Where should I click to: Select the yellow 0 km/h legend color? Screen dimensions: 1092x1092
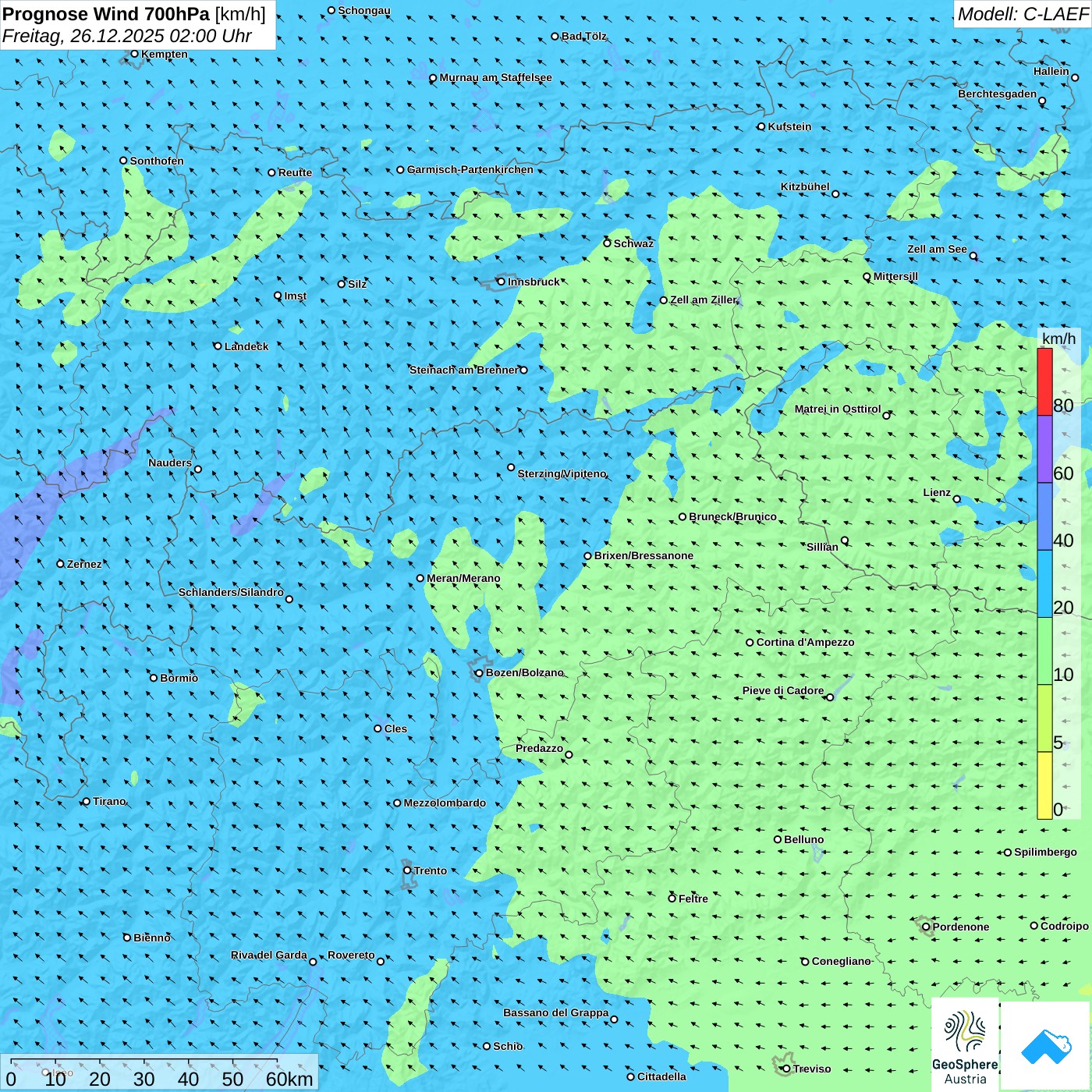point(1044,785)
